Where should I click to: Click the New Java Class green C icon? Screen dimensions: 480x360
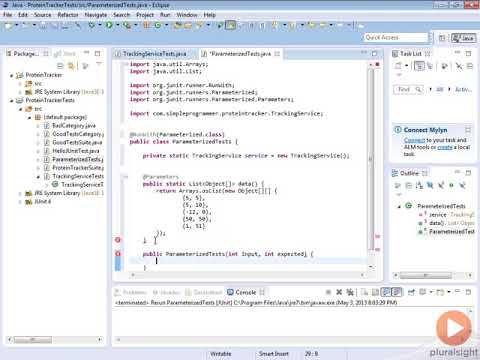click(x=158, y=25)
